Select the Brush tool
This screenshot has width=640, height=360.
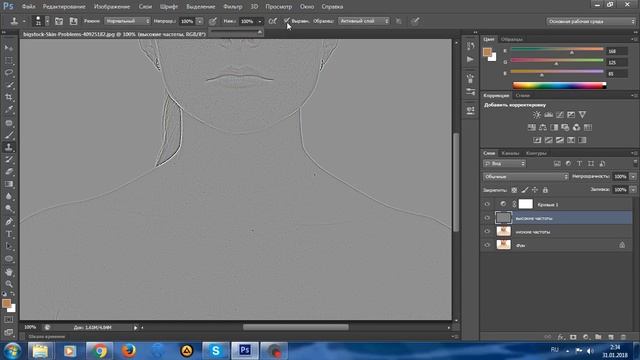point(9,135)
